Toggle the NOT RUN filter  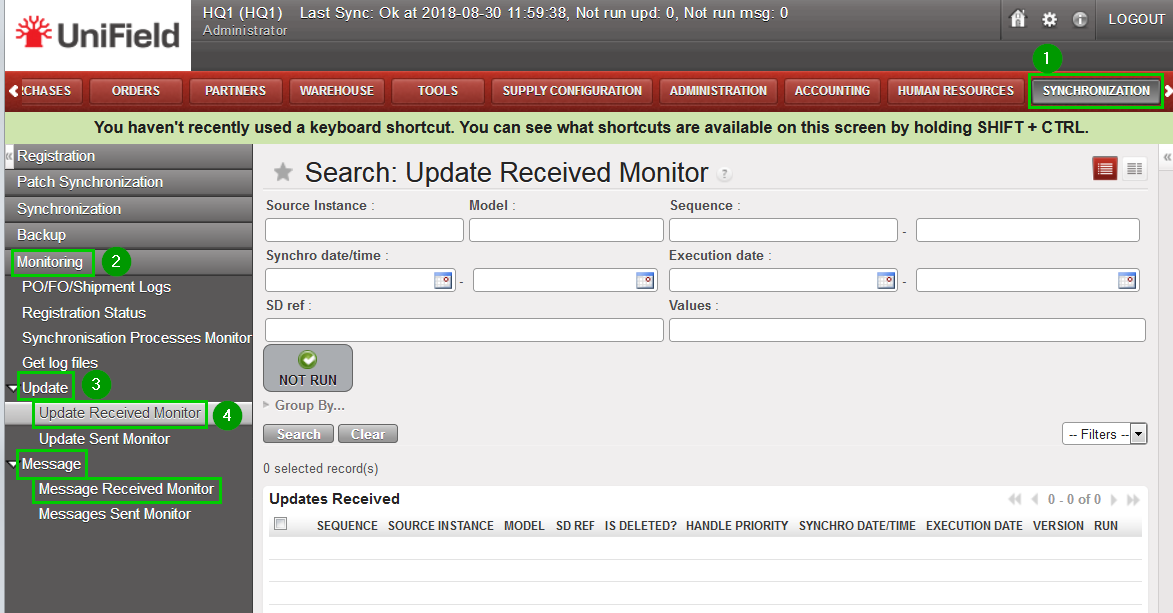click(x=307, y=368)
